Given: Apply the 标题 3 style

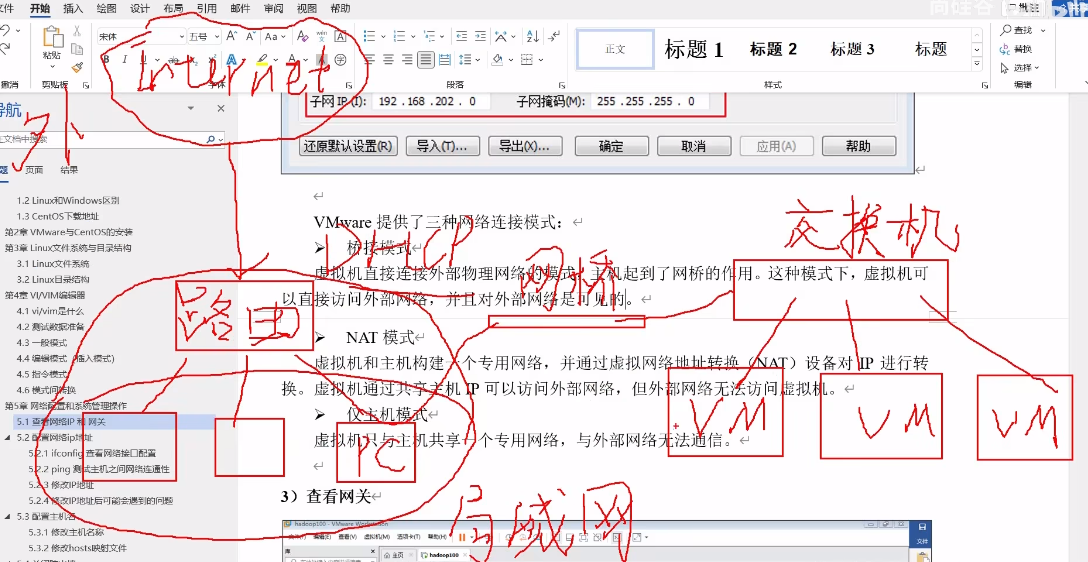Looking at the screenshot, I should click(852, 49).
